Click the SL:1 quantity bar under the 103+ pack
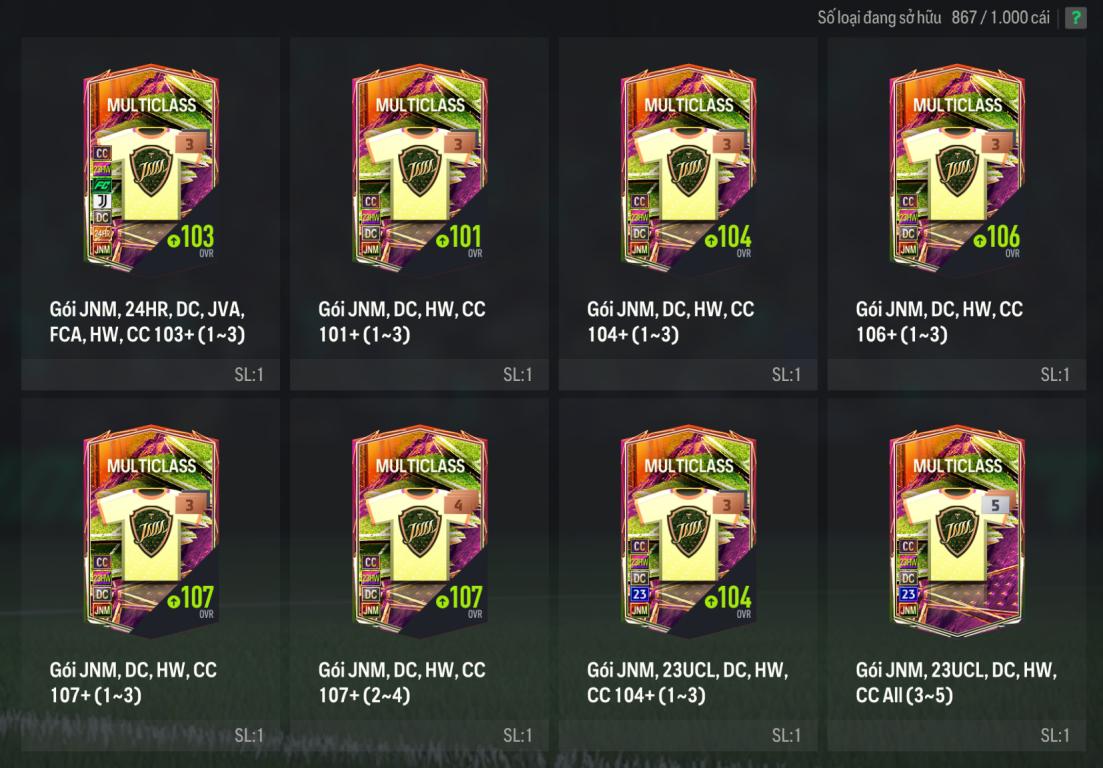Viewport: 1103px width, 768px height. [151, 374]
